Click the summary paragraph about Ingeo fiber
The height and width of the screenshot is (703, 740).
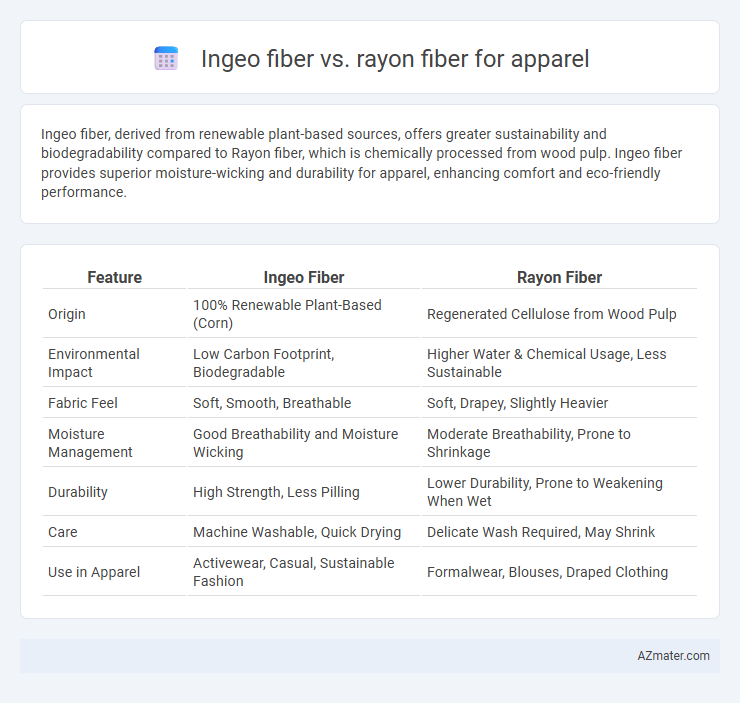coord(362,163)
